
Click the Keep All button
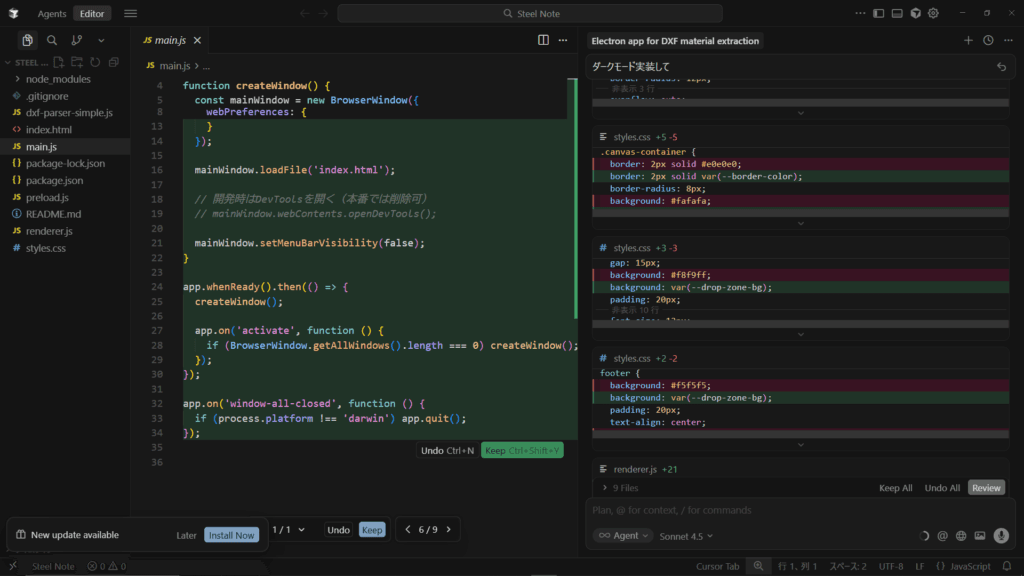(895, 488)
